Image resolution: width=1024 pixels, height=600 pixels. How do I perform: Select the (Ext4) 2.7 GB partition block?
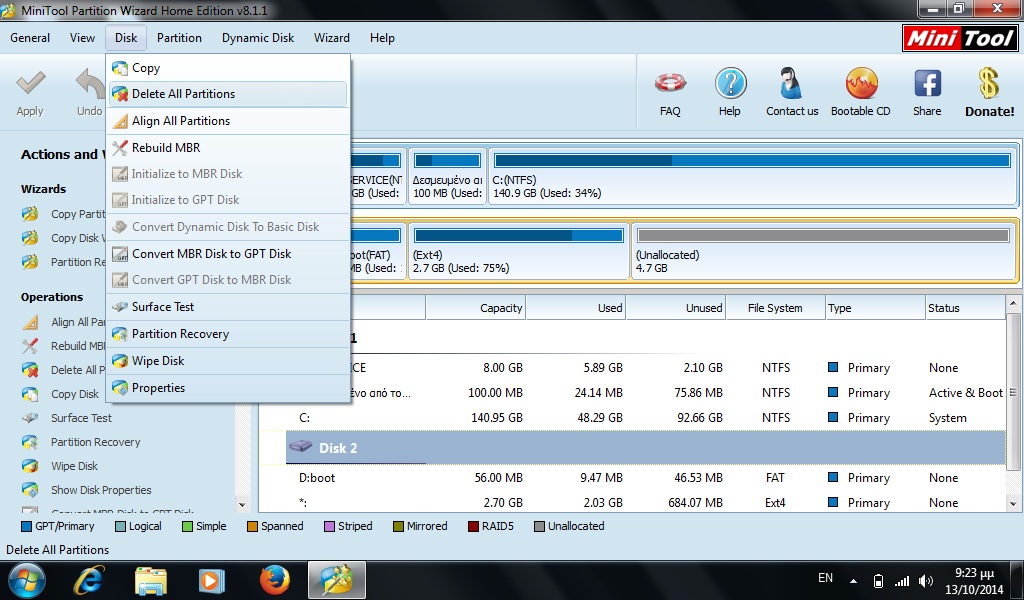click(x=519, y=251)
